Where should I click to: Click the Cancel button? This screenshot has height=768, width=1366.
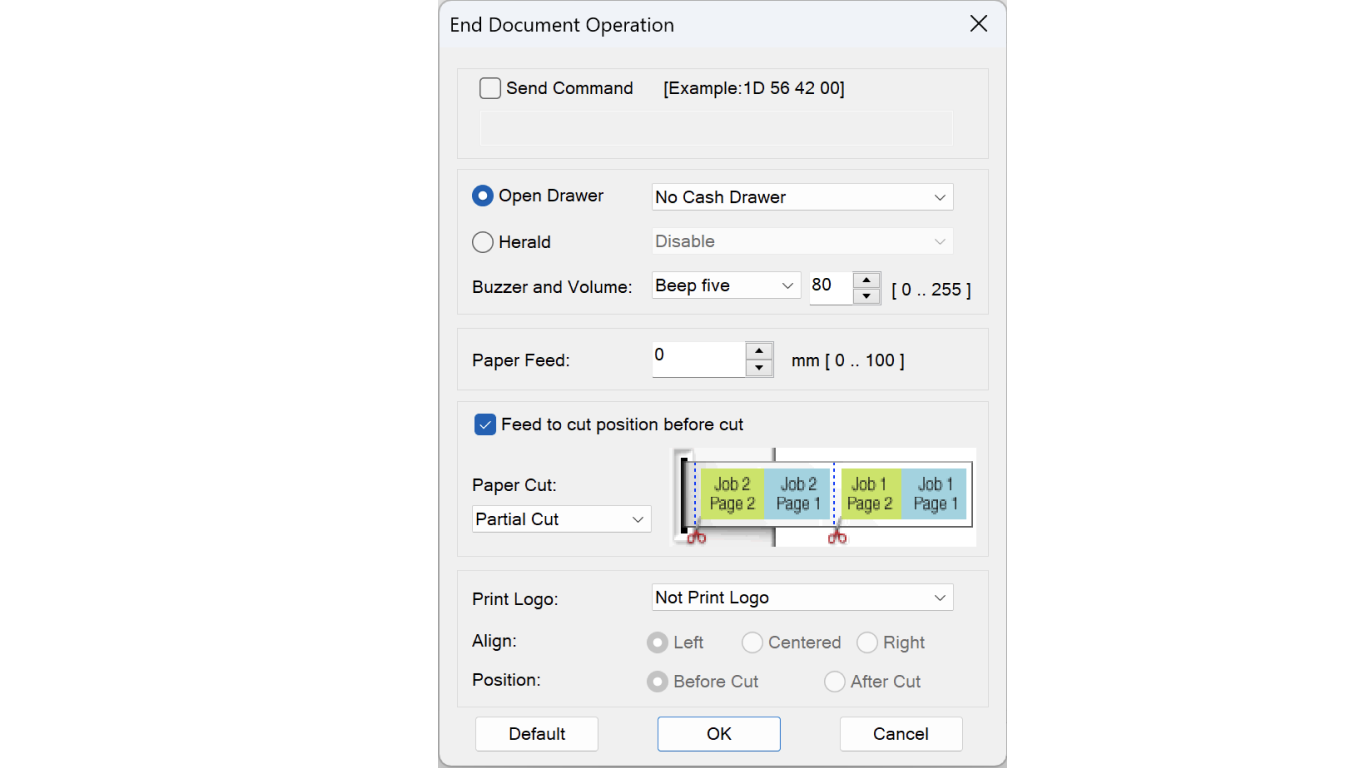[901, 734]
